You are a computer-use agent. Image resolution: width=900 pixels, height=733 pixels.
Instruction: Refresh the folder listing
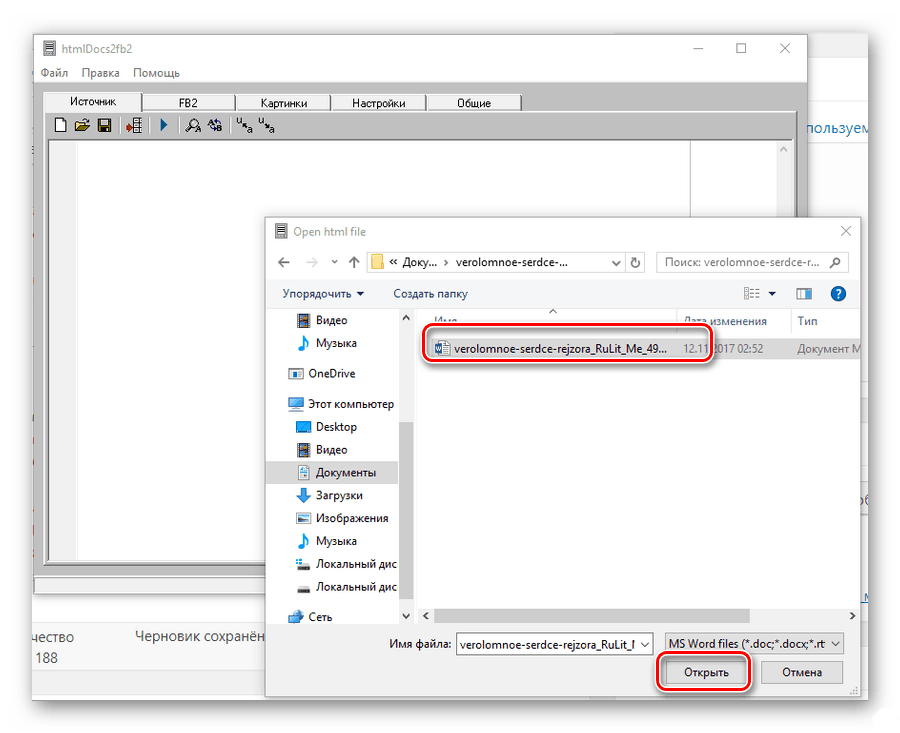[x=635, y=262]
